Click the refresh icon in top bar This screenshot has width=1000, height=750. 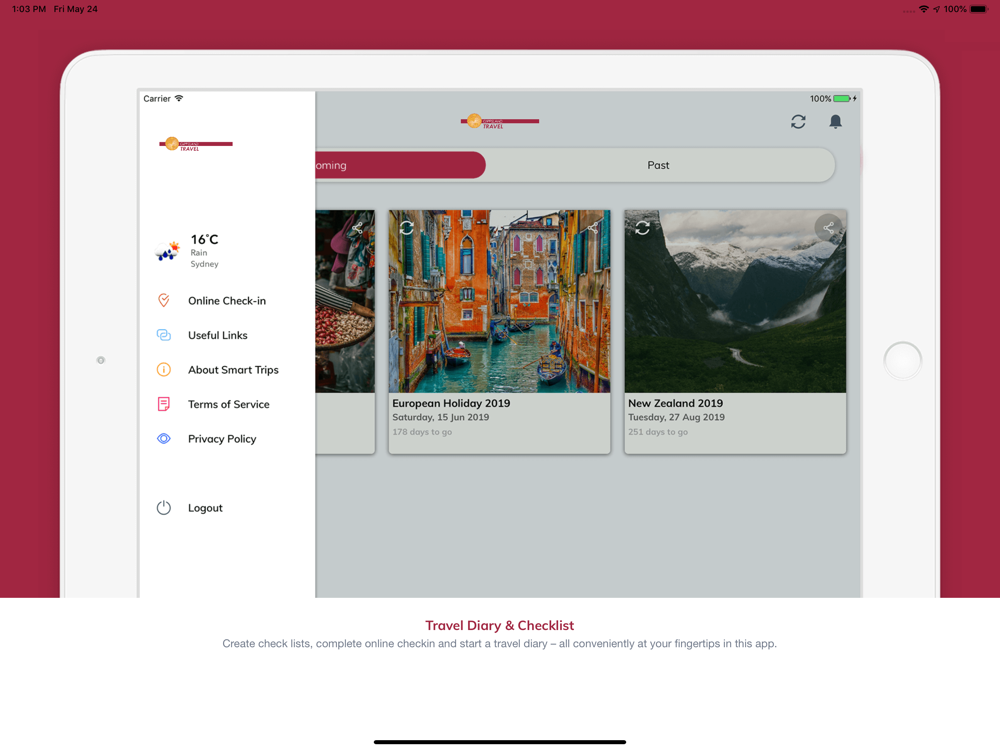click(798, 121)
